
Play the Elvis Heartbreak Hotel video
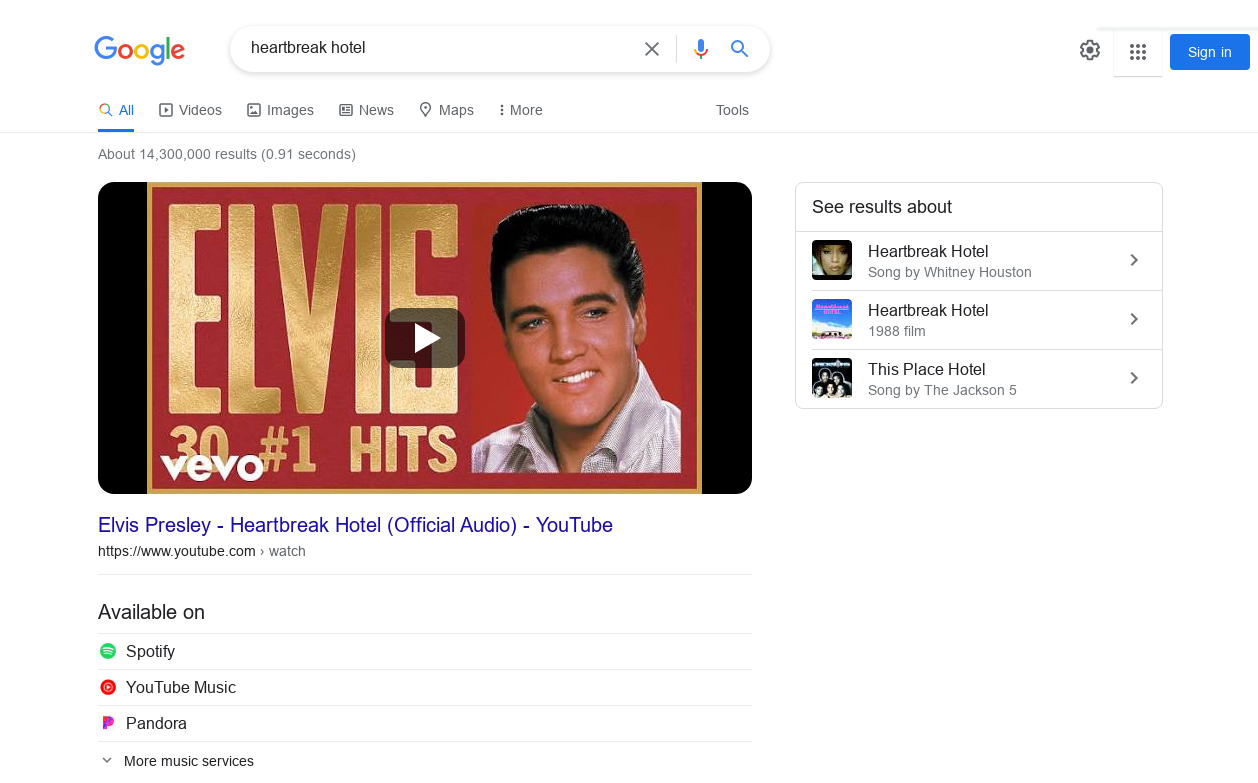click(425, 338)
